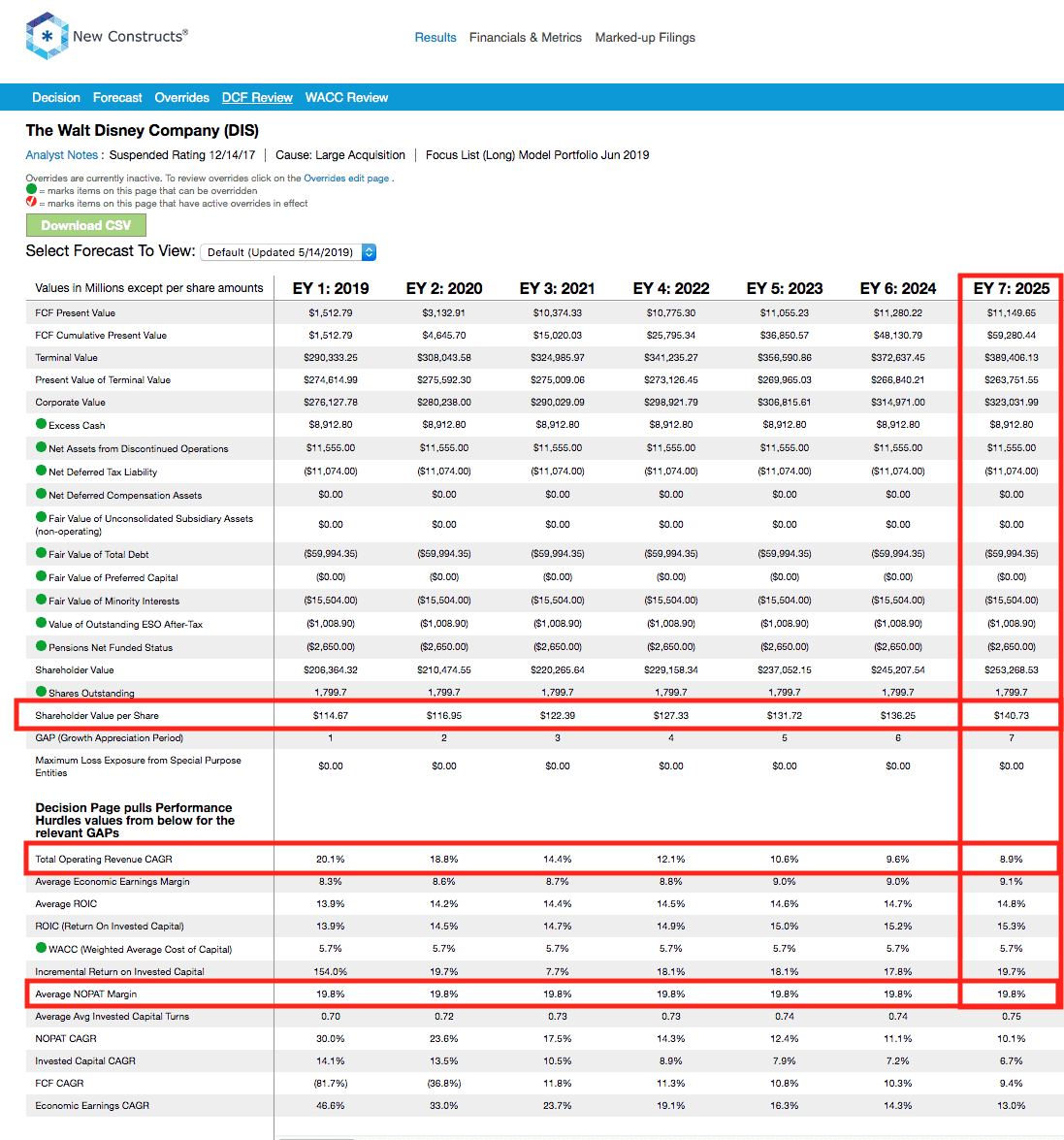Click green dot beside Fair Value of Total Debt

[x=41, y=553]
